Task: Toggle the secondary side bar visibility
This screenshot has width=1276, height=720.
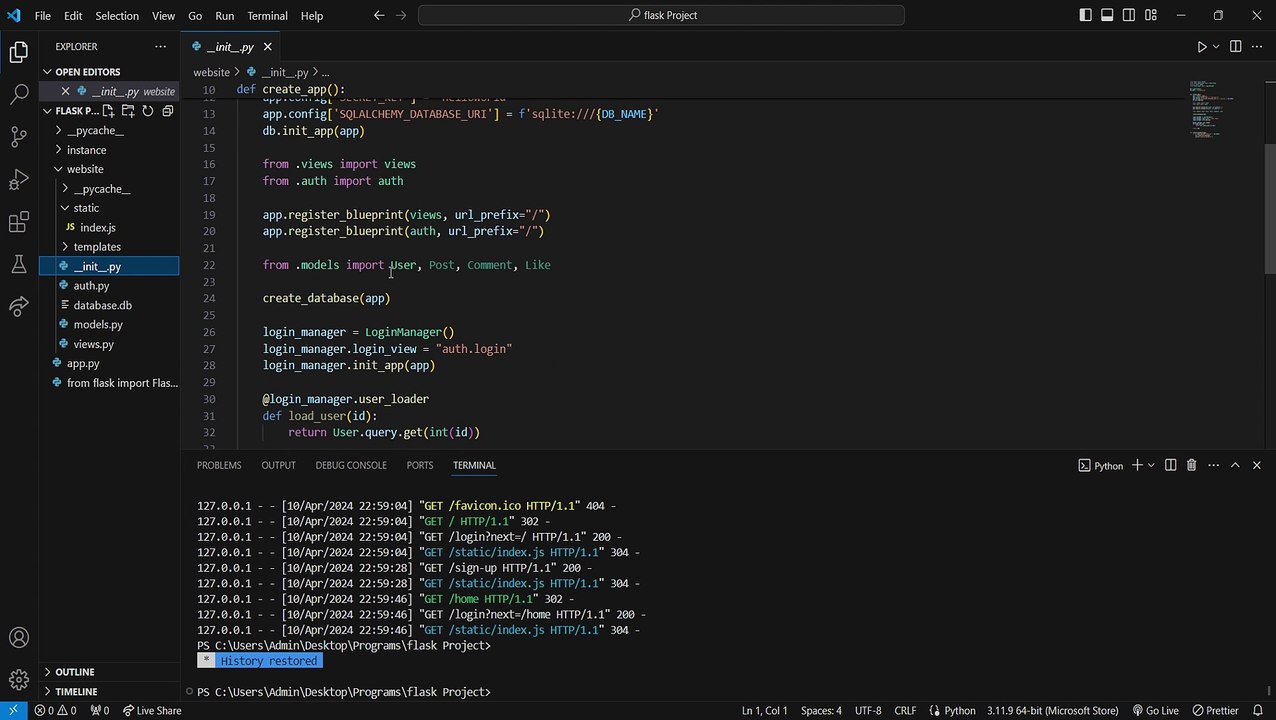Action: pos(1129,15)
